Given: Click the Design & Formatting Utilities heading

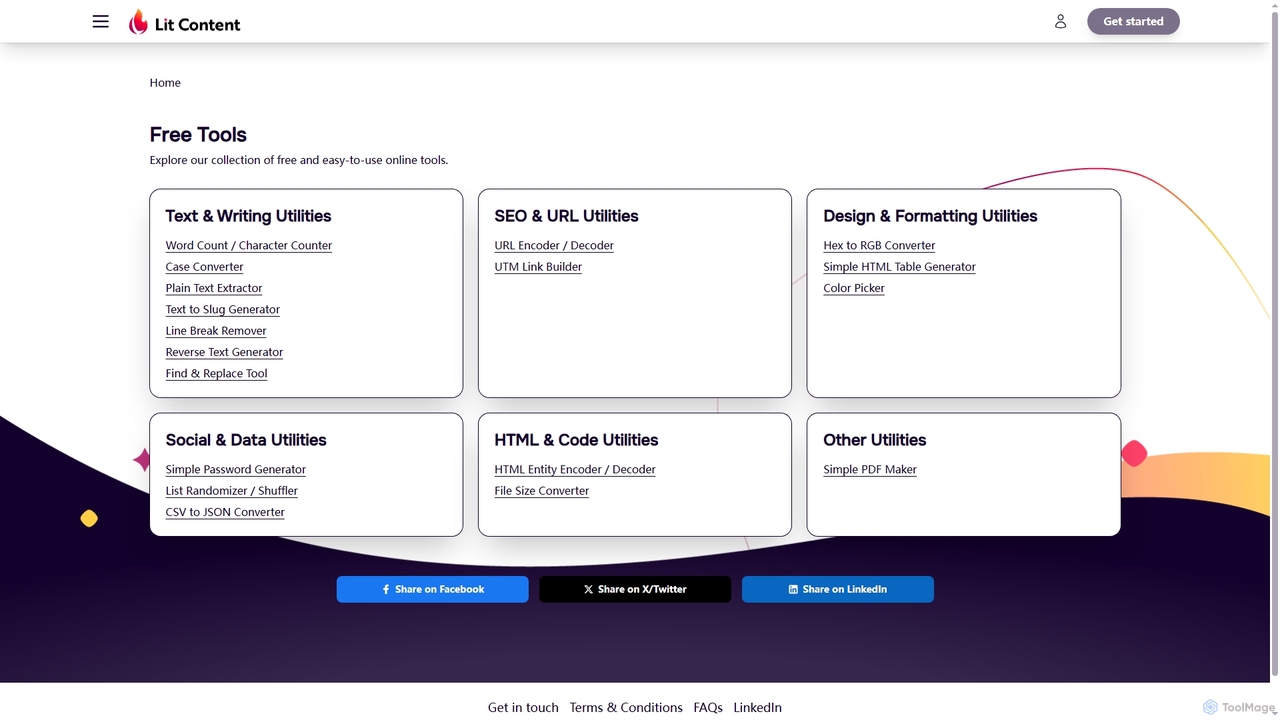Looking at the screenshot, I should point(930,216).
